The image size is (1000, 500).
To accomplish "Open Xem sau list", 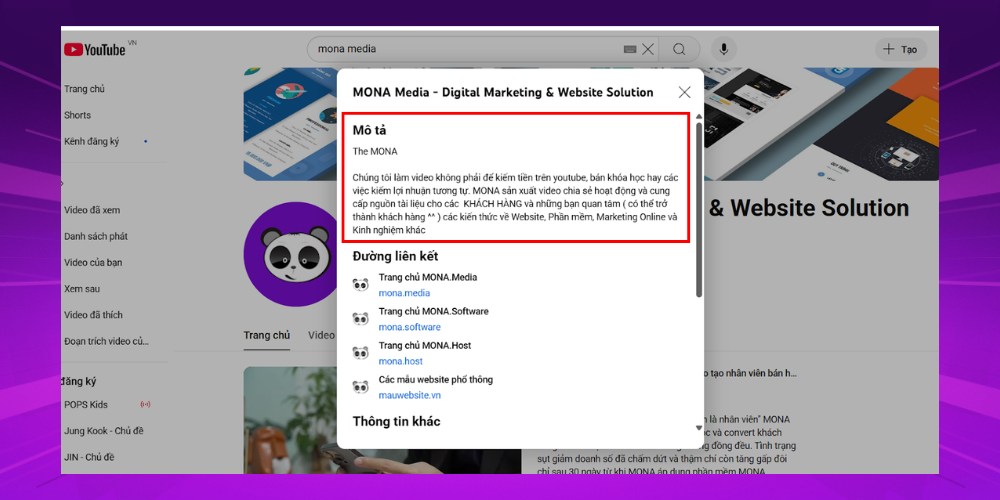I will (82, 289).
